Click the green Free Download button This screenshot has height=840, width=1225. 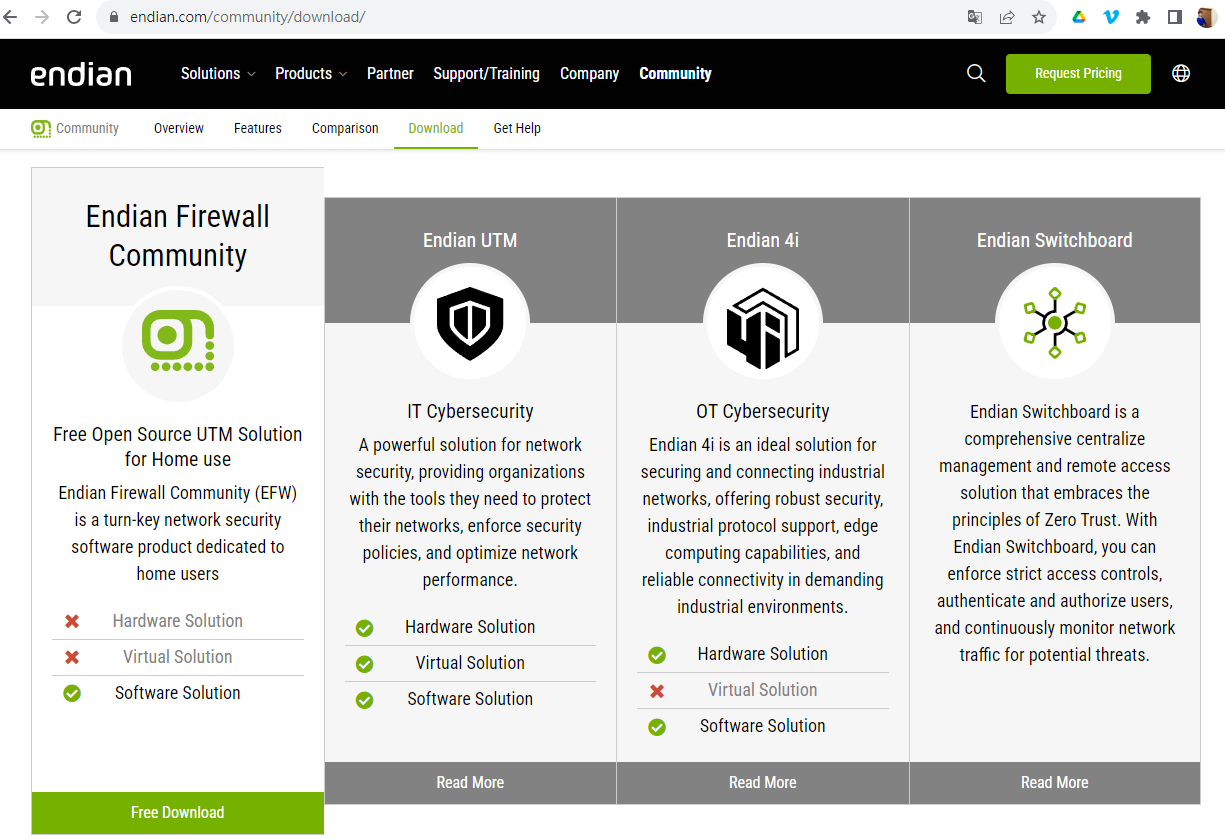(x=178, y=813)
